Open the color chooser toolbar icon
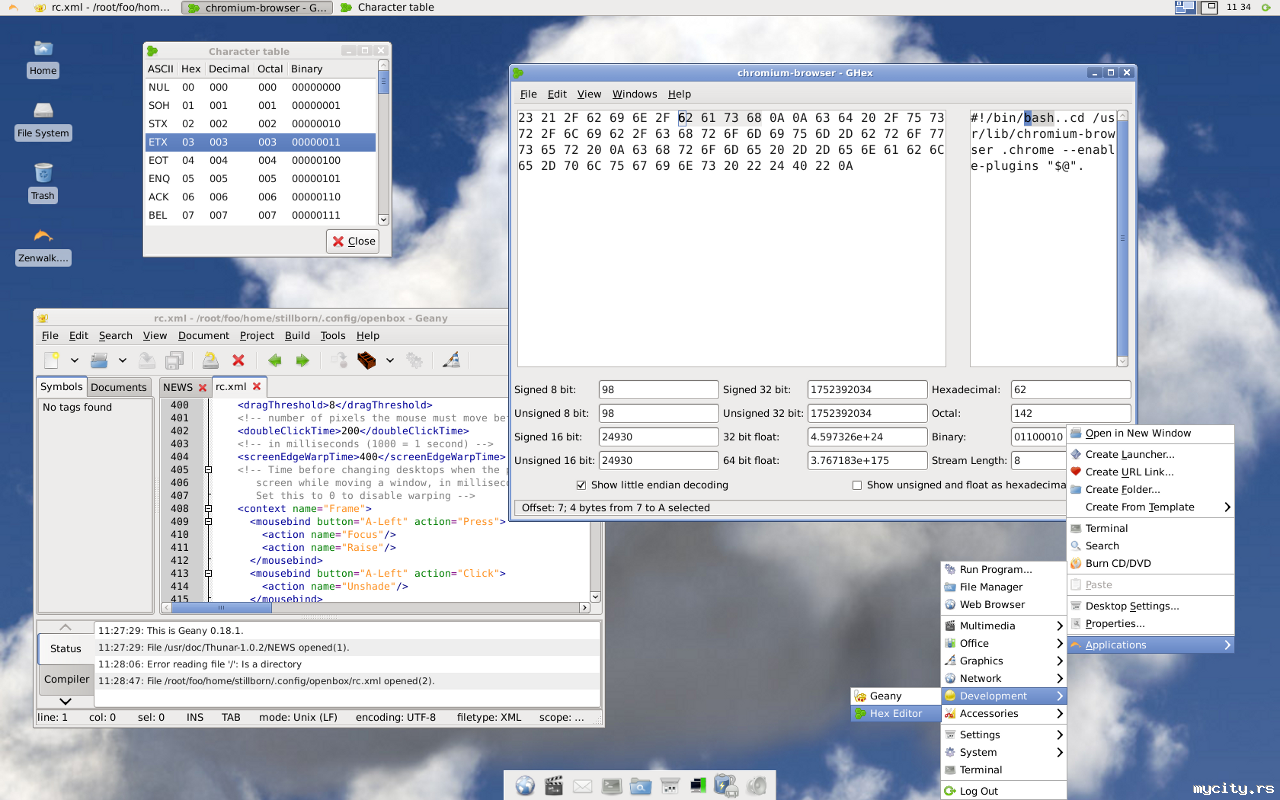The image size is (1280, 800). pos(451,360)
